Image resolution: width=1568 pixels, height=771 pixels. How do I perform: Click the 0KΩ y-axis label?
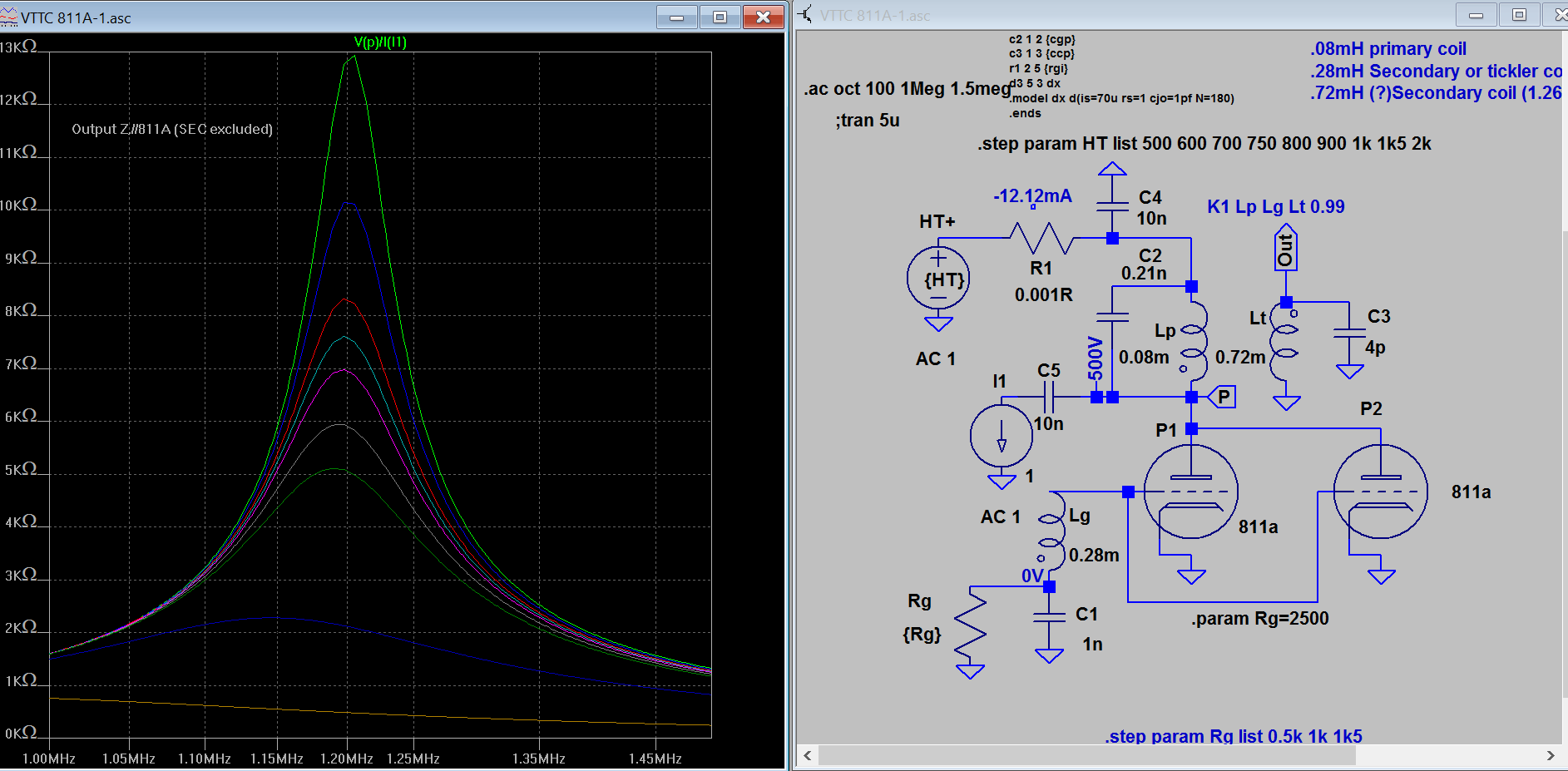pyautogui.click(x=21, y=734)
